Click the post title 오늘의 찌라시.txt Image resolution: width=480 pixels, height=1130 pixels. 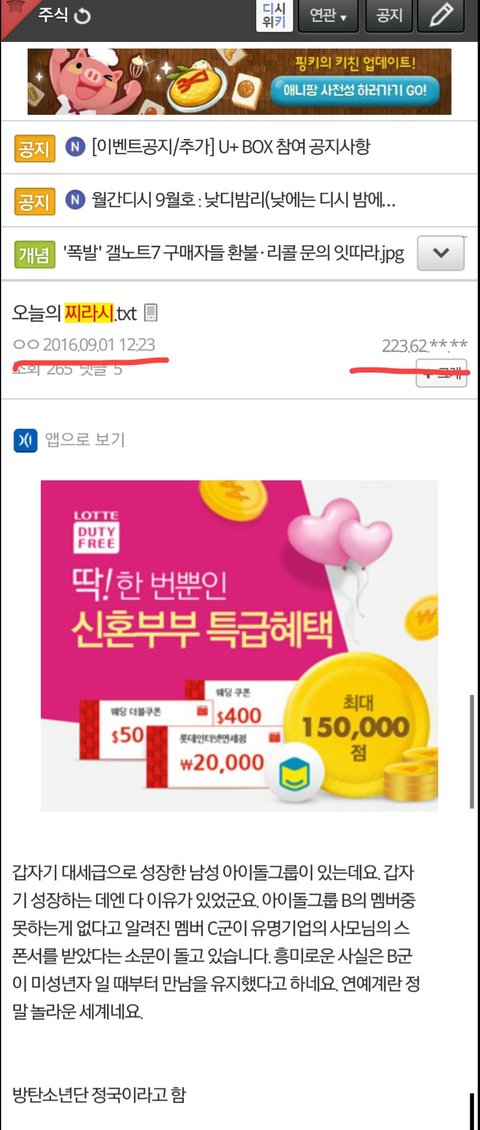(x=74, y=313)
